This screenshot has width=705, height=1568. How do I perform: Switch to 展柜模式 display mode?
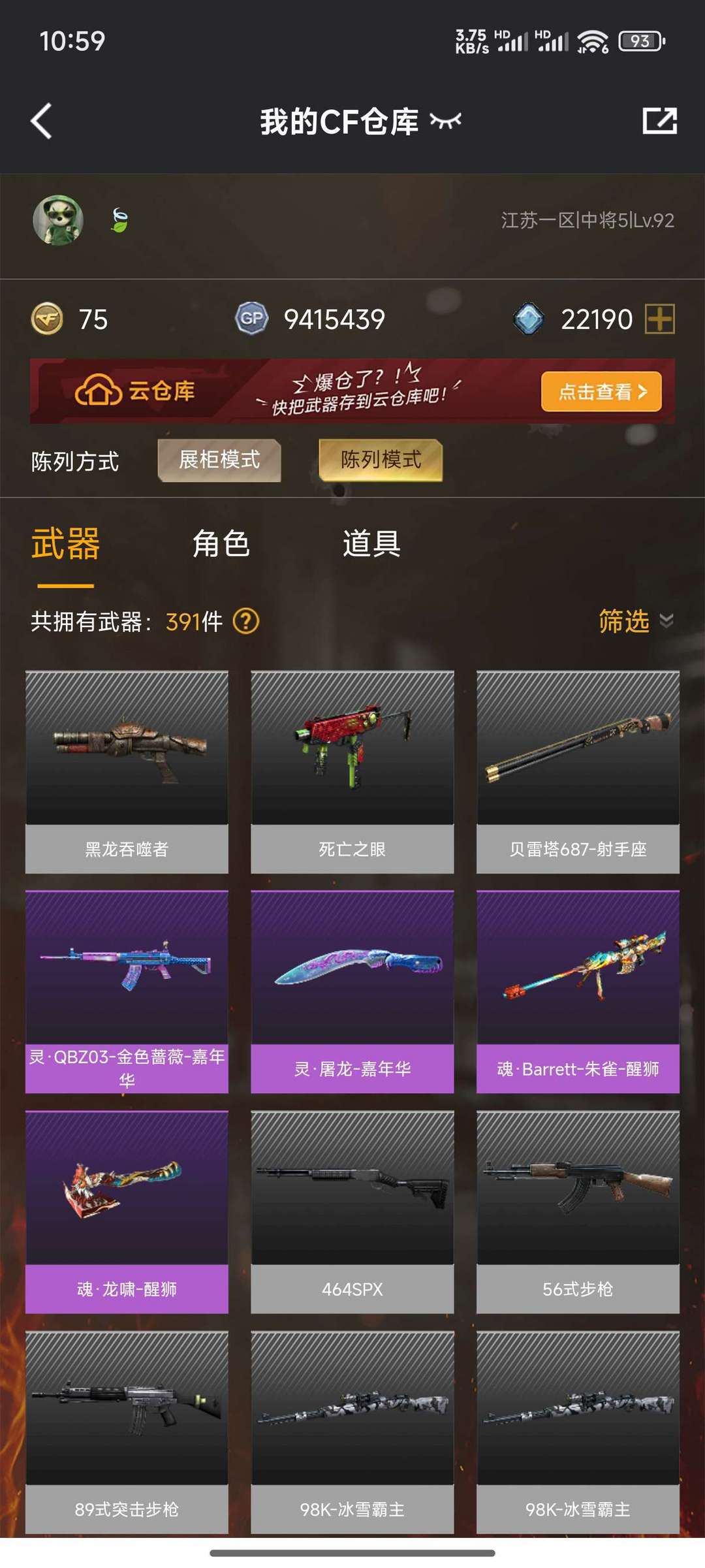tap(219, 460)
